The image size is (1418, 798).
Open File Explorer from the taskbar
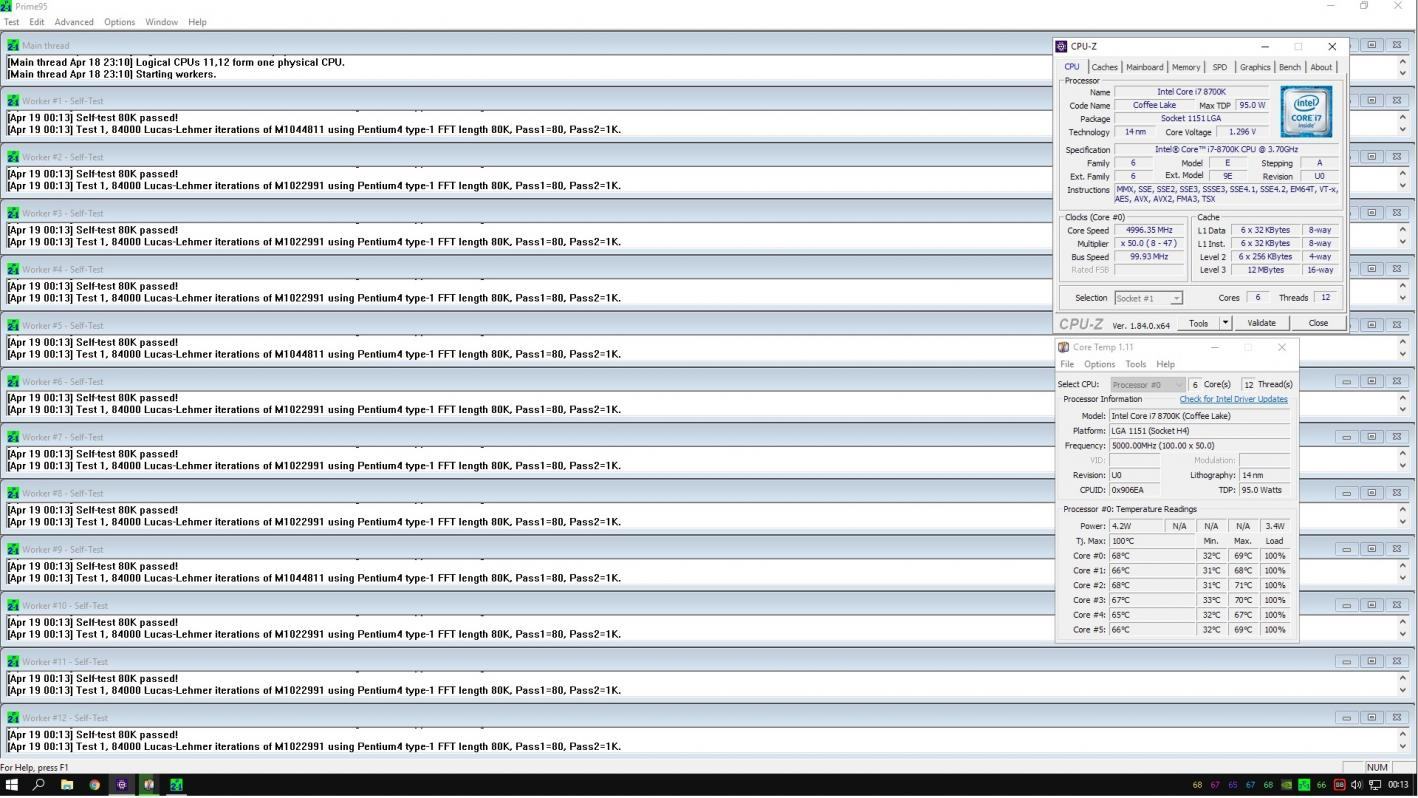click(x=67, y=785)
